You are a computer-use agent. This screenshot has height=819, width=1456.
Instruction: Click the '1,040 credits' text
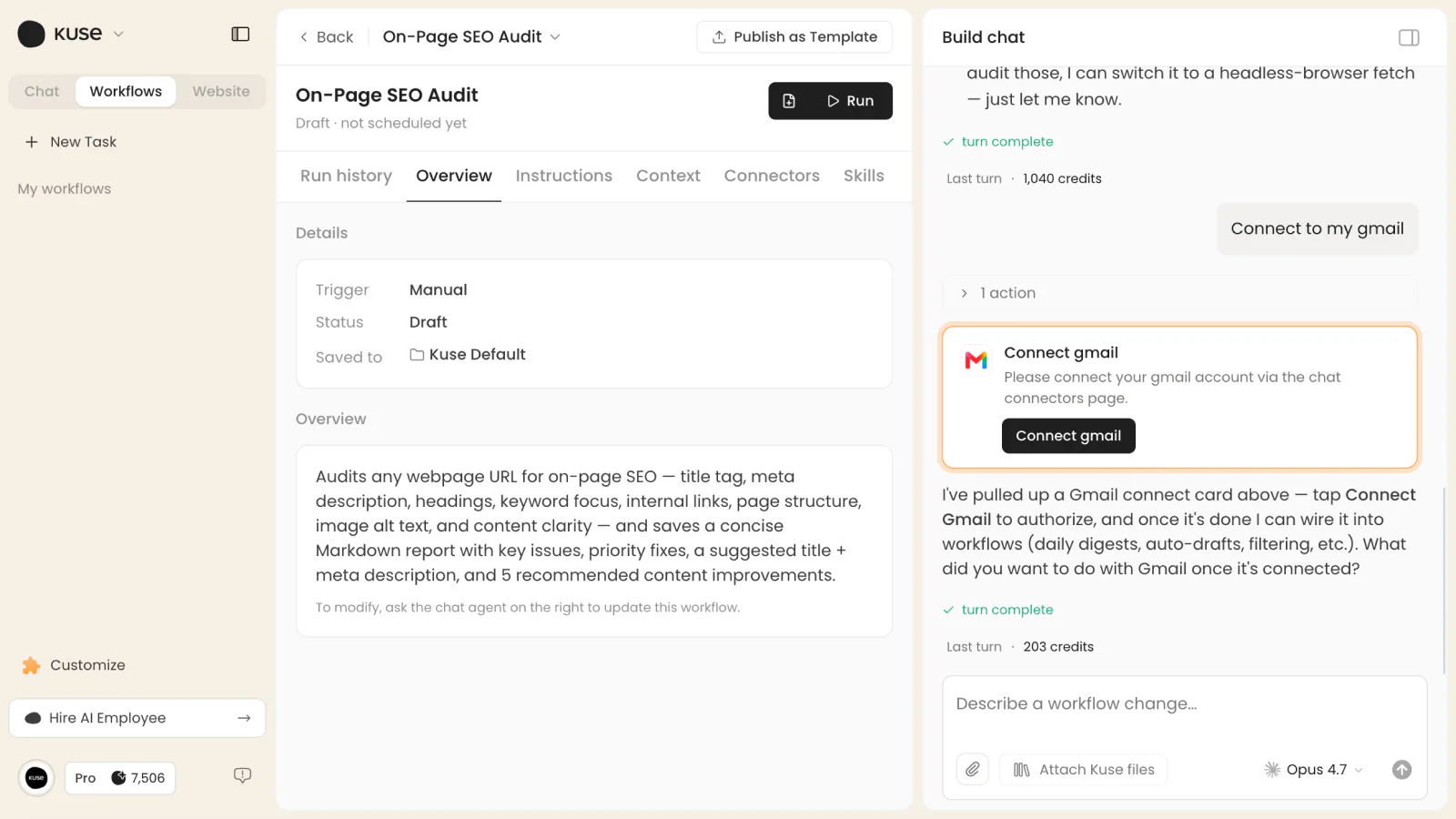click(1062, 179)
